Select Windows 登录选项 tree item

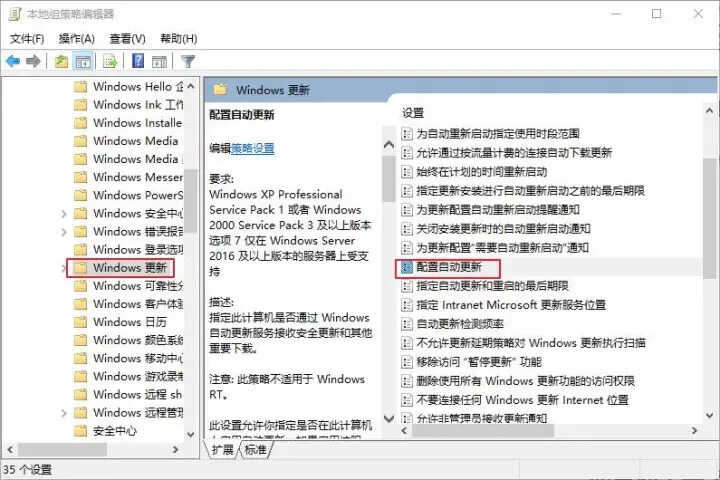[138, 249]
